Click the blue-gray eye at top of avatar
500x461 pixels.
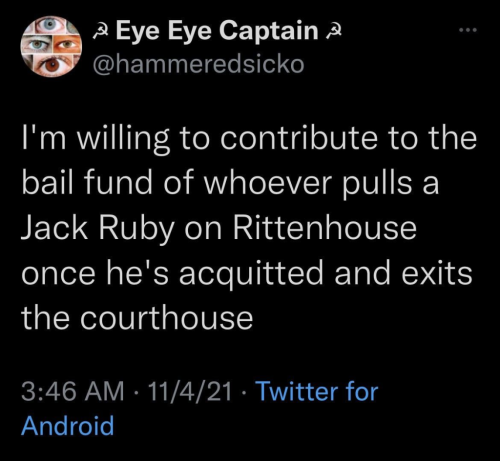[51, 24]
